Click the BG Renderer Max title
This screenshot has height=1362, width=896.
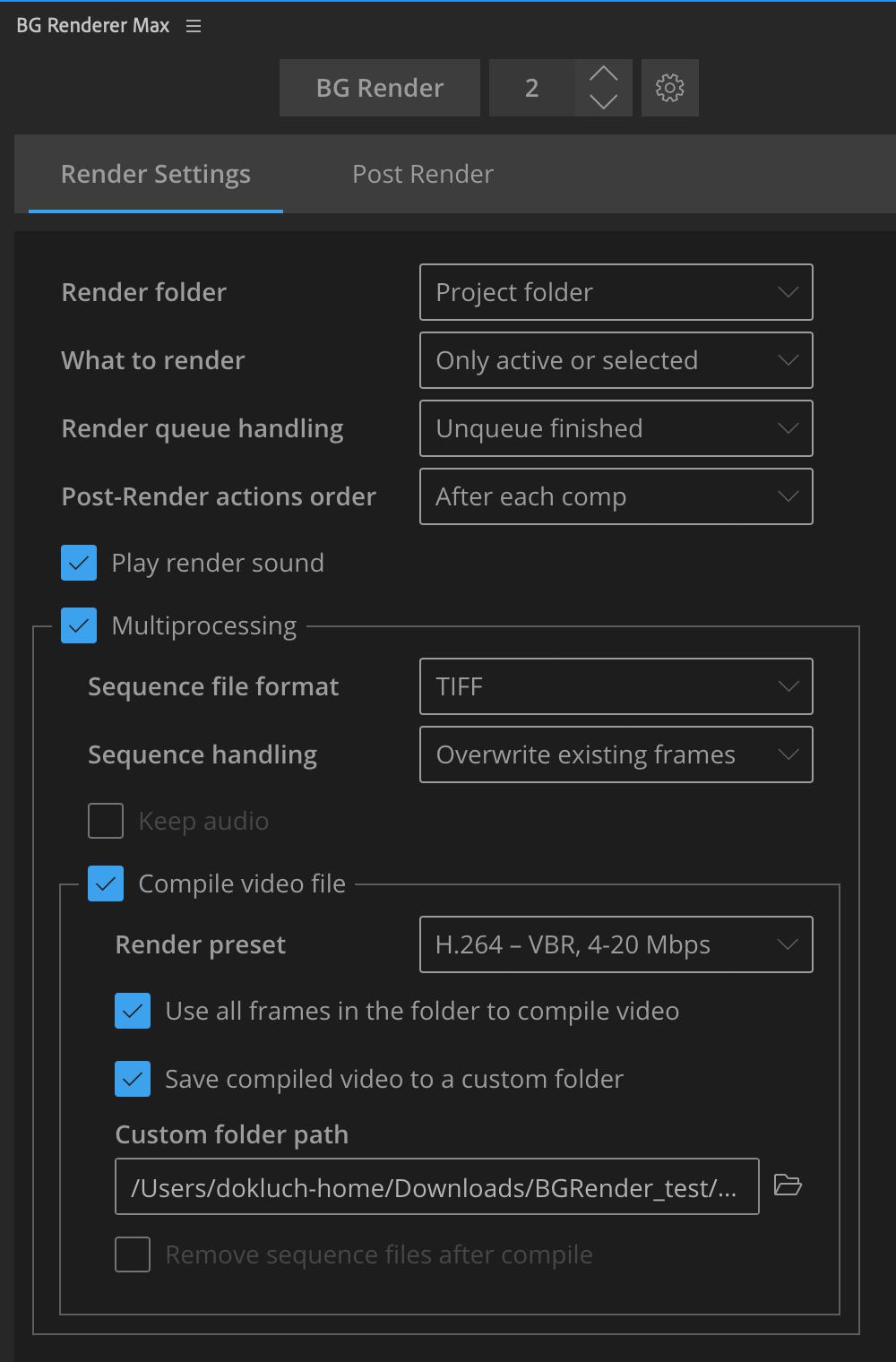click(x=90, y=26)
